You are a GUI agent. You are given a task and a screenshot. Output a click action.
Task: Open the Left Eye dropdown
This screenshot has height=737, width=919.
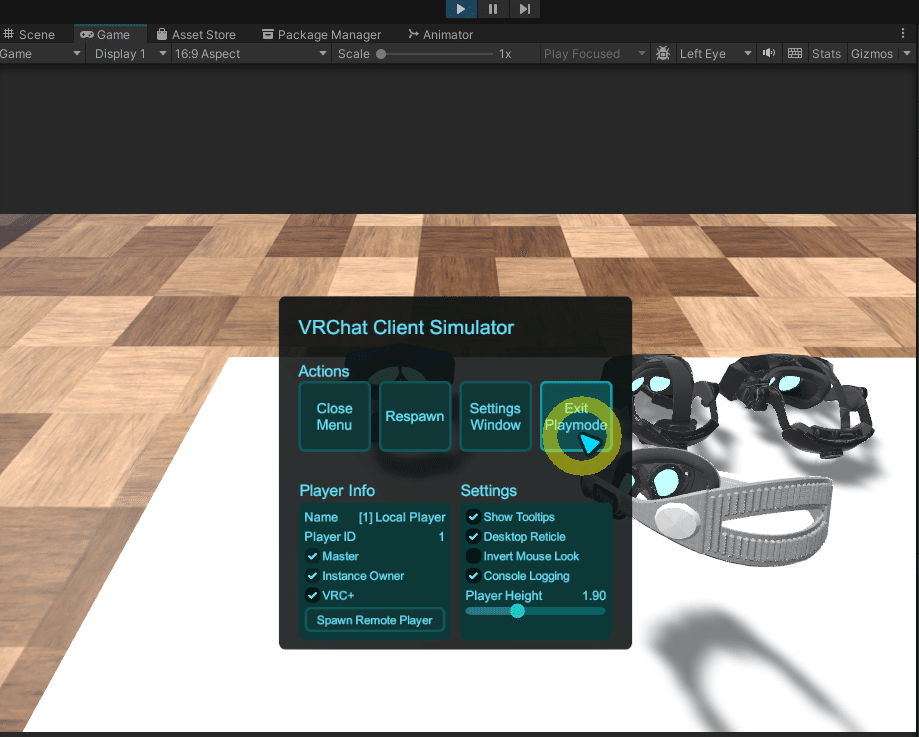(714, 54)
